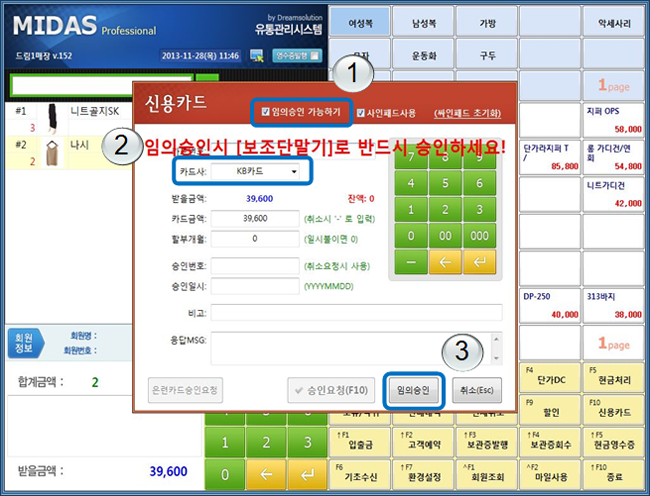650x496 pixels.
Task: Cancel with the 취소(Esc) button
Action: click(477, 390)
